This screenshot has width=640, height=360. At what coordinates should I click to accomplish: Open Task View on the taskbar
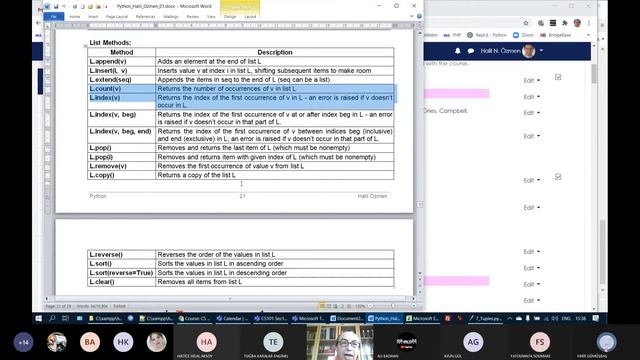pyautogui.click(x=65, y=318)
